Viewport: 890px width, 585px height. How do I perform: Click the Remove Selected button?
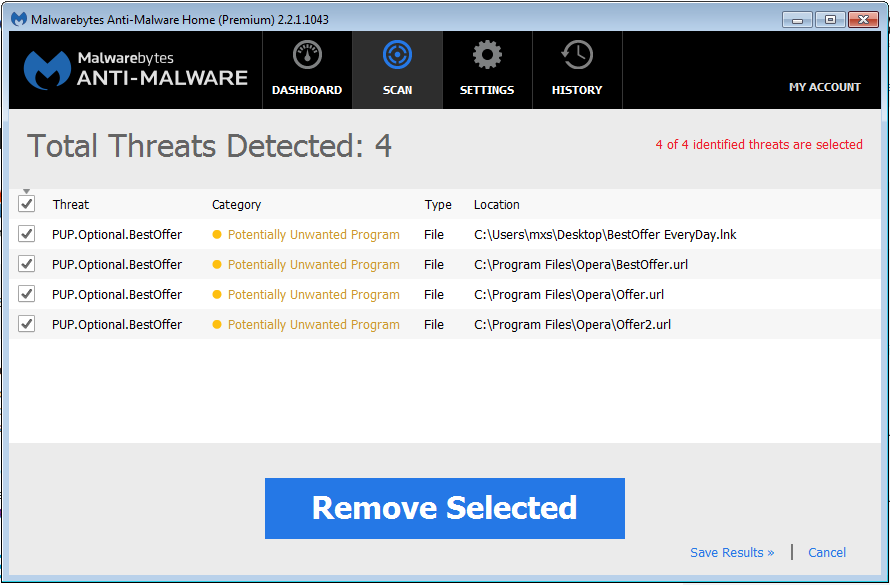[x=445, y=508]
